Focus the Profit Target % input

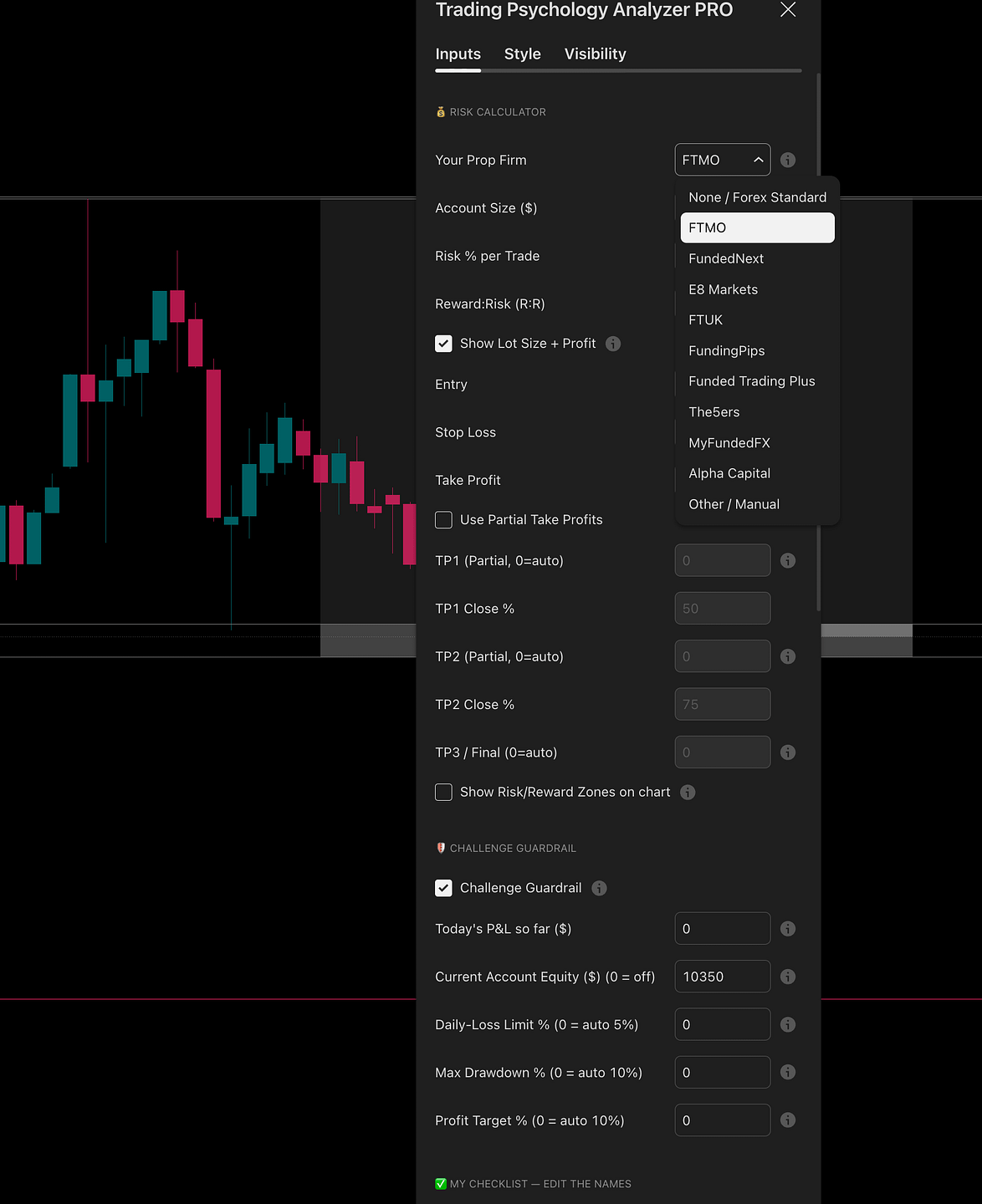tap(723, 1120)
